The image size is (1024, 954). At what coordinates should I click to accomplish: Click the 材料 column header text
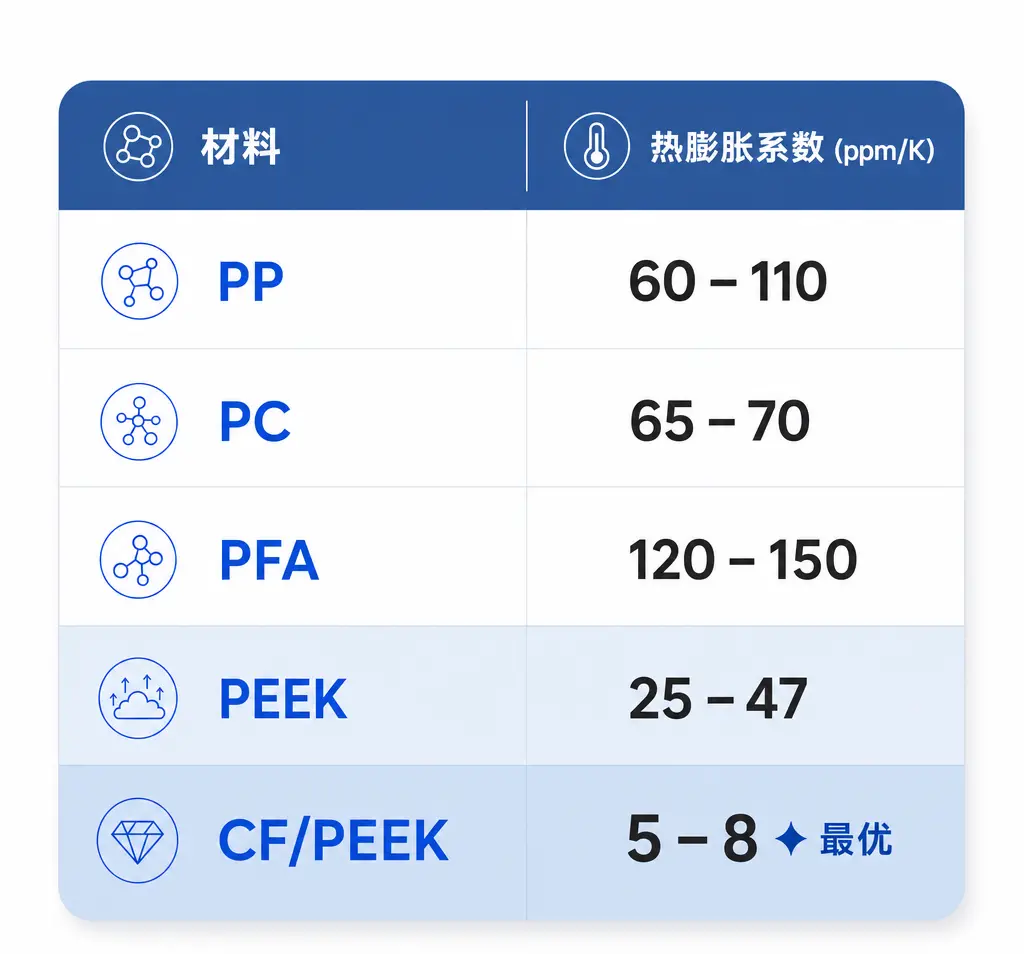pos(240,147)
